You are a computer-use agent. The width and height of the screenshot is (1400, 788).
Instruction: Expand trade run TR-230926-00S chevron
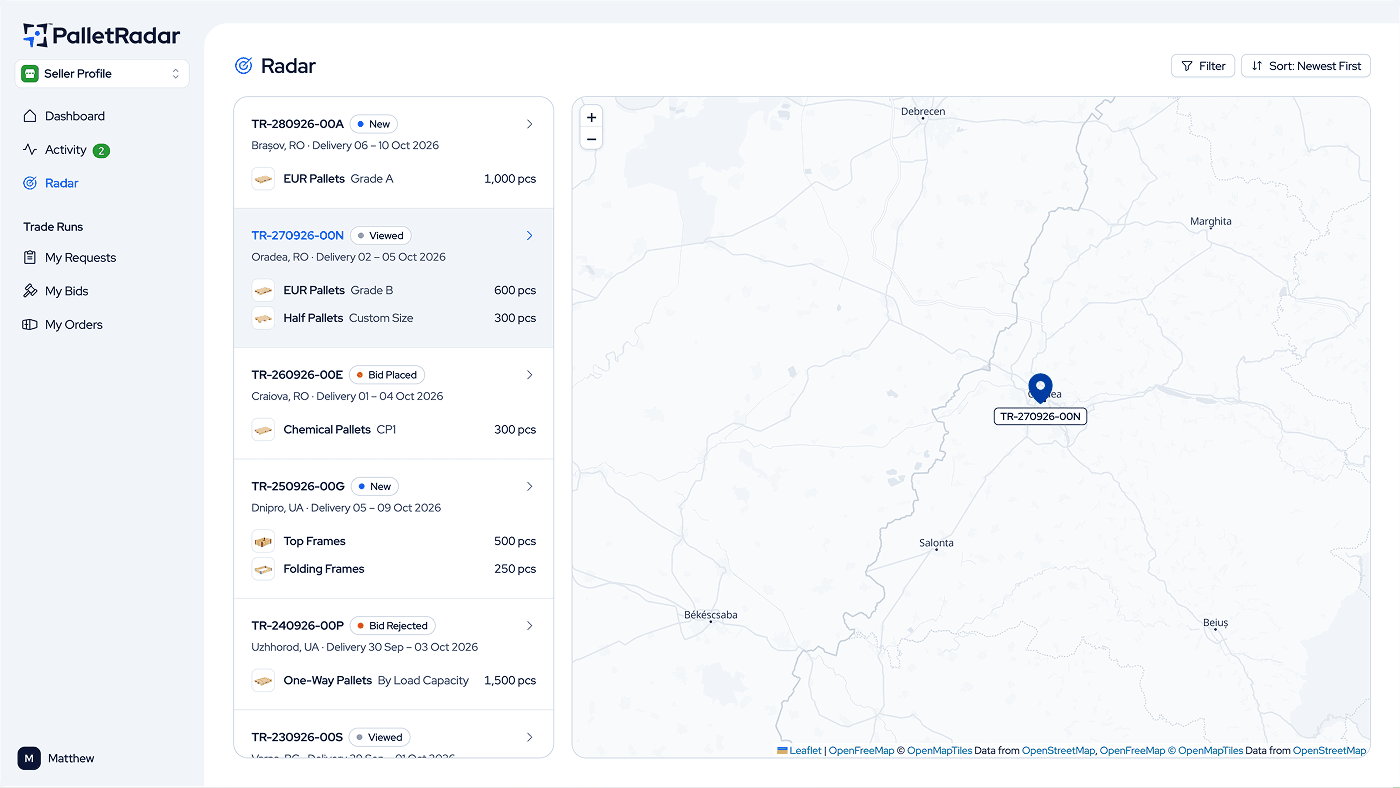click(530, 737)
